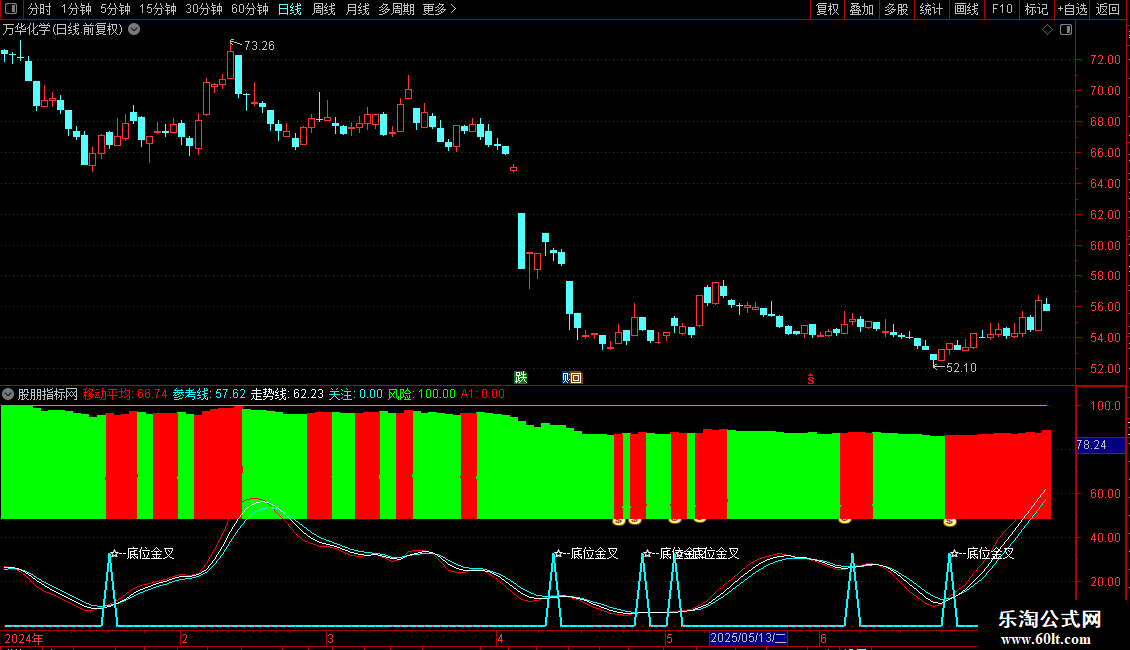Click the 风险: 100.00 legend value
Screen dimensions: 1130x650
pyautogui.click(x=422, y=394)
